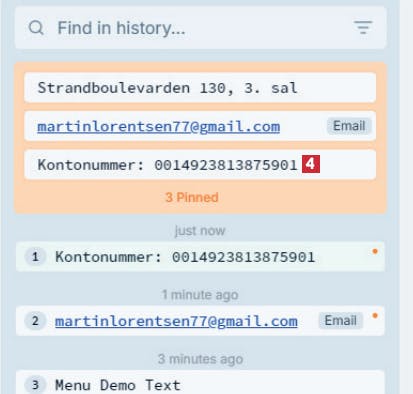Select pinned Kontonummer entry

[200, 165]
